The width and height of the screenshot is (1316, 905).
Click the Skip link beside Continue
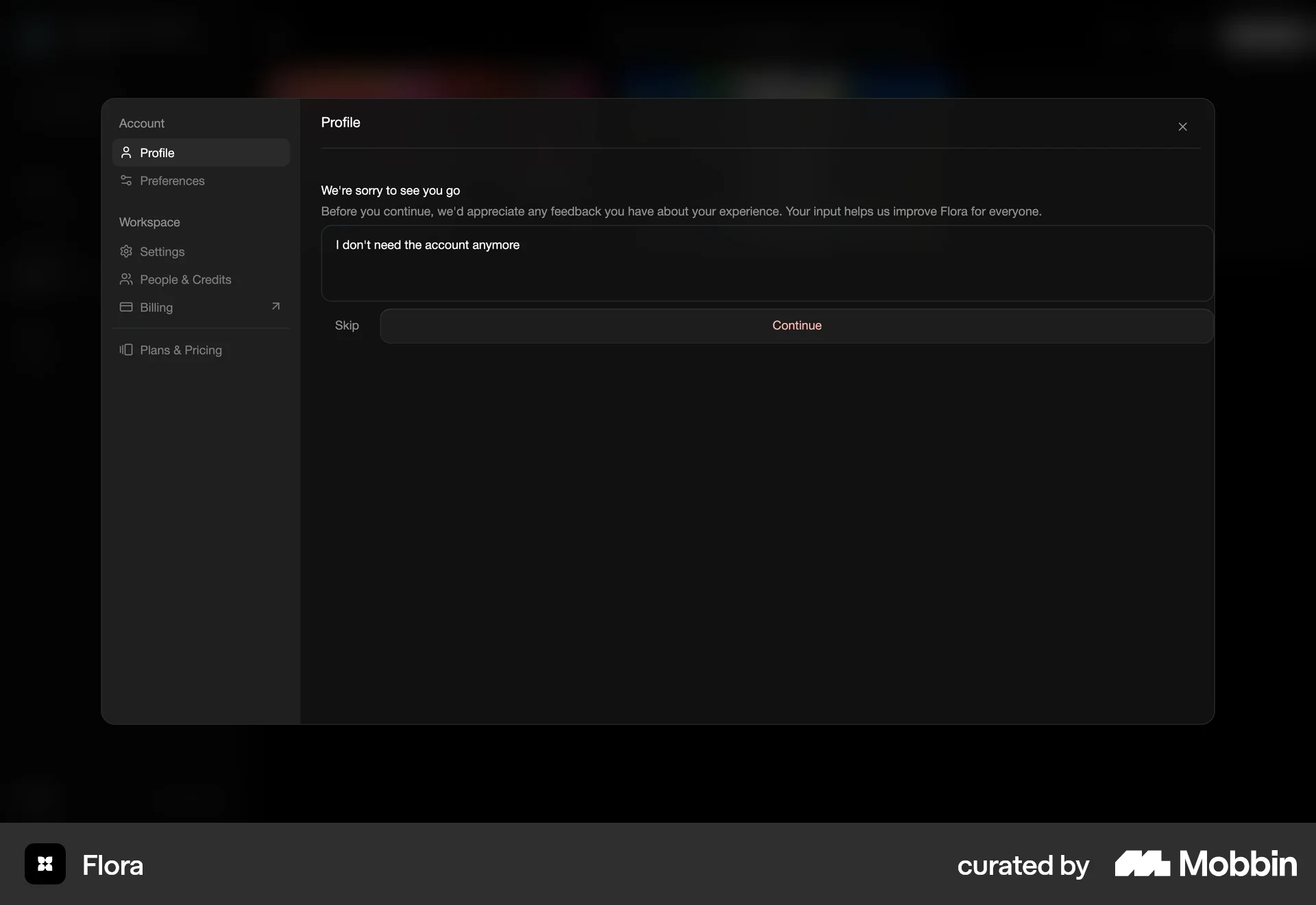(x=347, y=325)
